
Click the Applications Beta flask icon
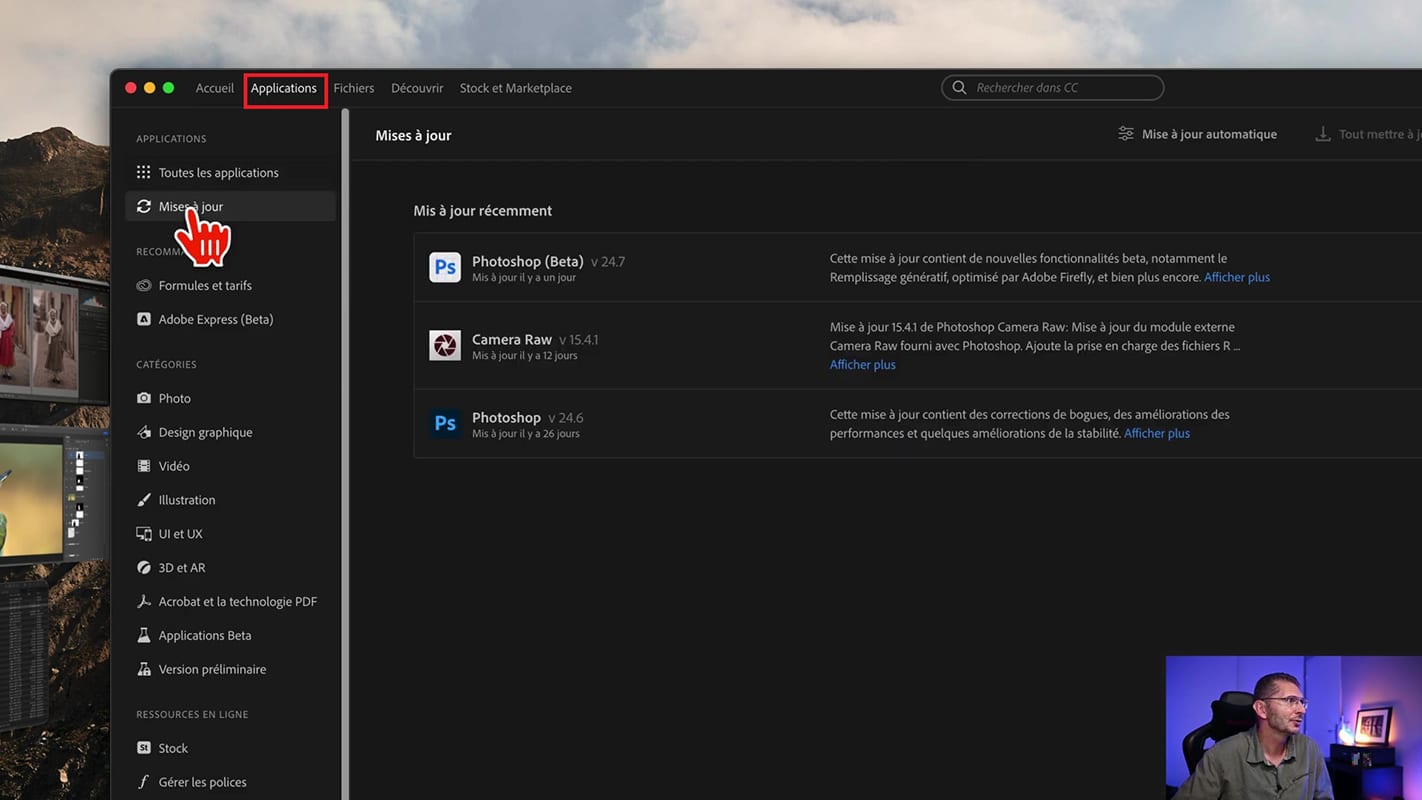(x=144, y=635)
